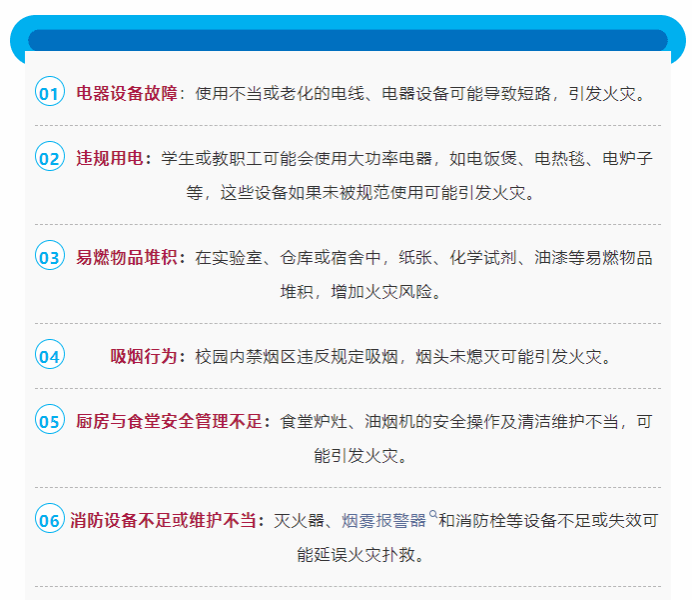692x600 pixels.
Task: Click the 05 number badge
Action: point(50,421)
